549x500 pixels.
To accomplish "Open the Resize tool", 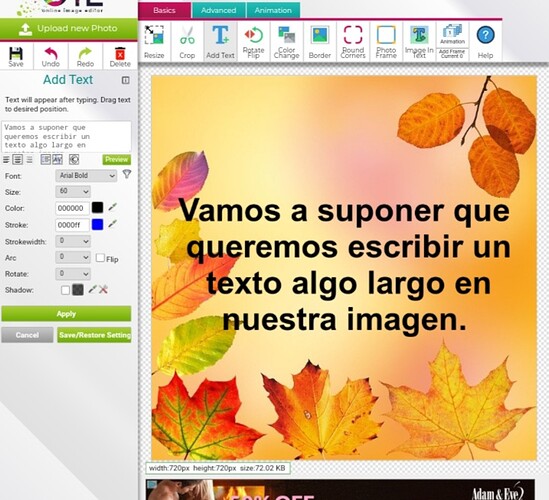I will (x=154, y=41).
